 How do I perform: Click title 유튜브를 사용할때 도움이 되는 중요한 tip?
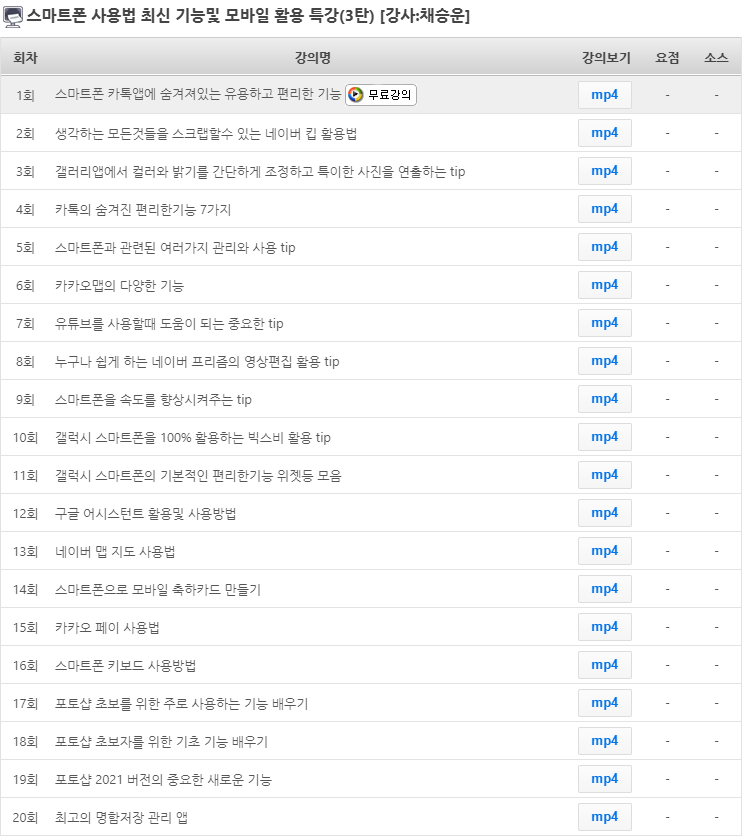click(169, 323)
